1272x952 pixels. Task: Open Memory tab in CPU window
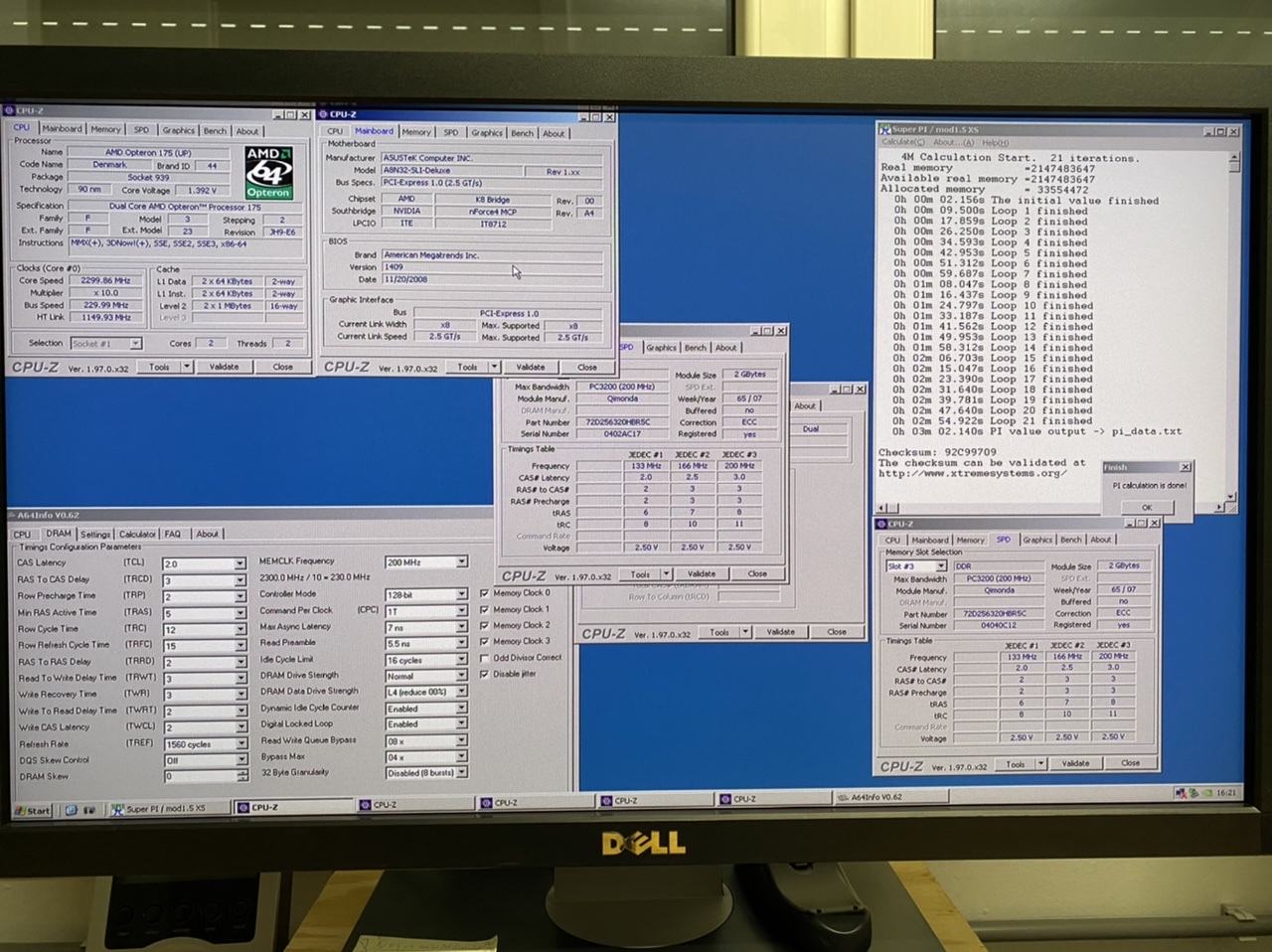(105, 129)
